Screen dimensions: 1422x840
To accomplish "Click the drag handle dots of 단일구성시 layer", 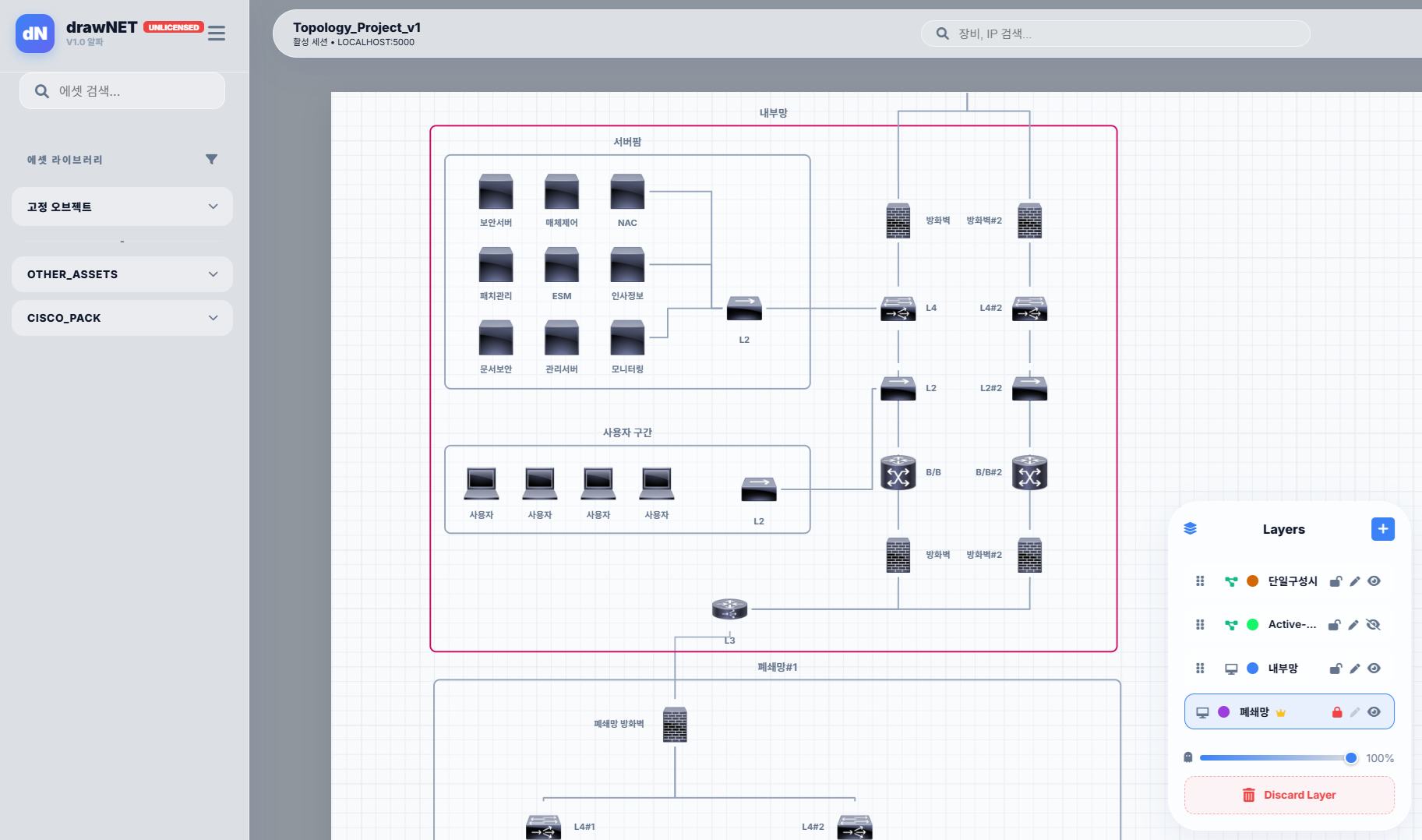I will coord(1200,581).
